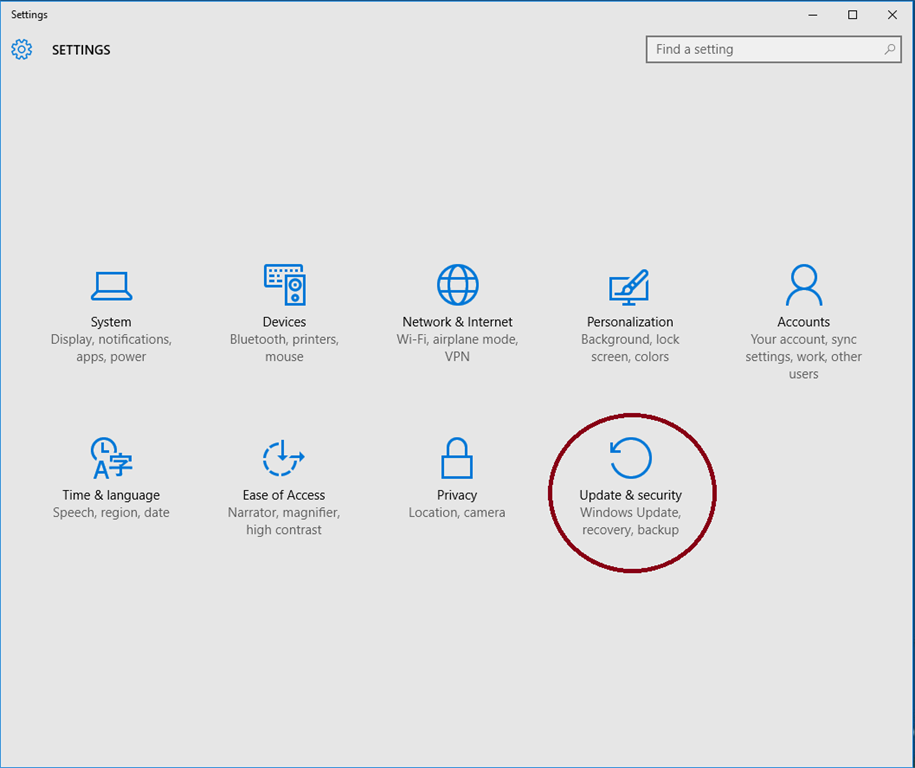Click the gear icon beside SETTINGS

point(21,49)
